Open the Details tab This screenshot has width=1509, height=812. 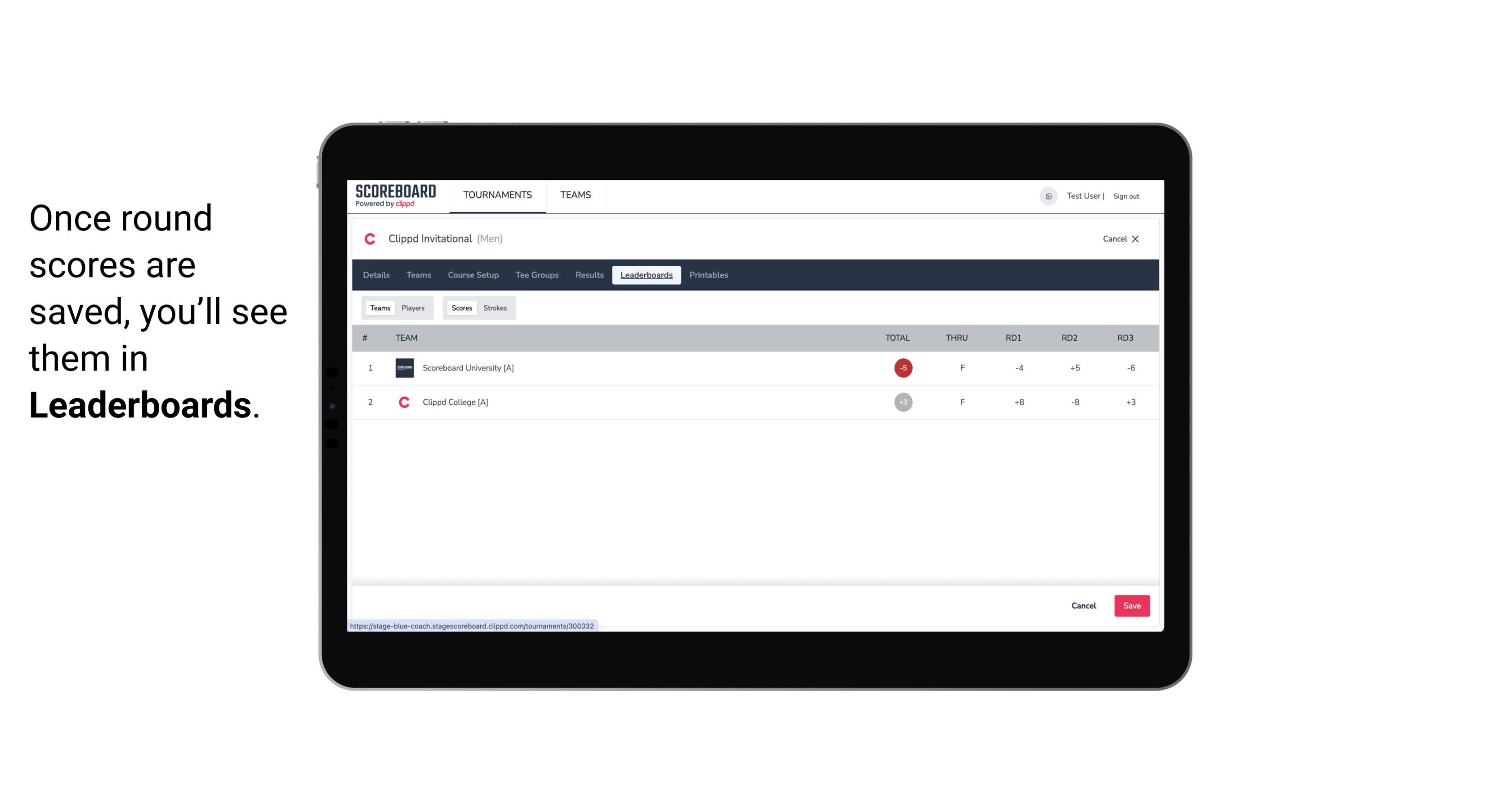(x=376, y=275)
